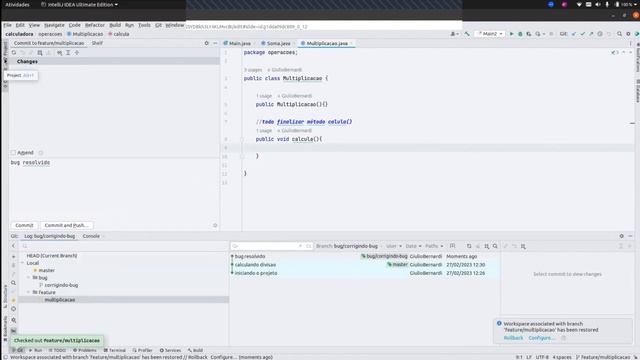Toggle Group By icon in Commit toolbar
Viewport: 640px width, 360px height.
[x=60, y=53]
